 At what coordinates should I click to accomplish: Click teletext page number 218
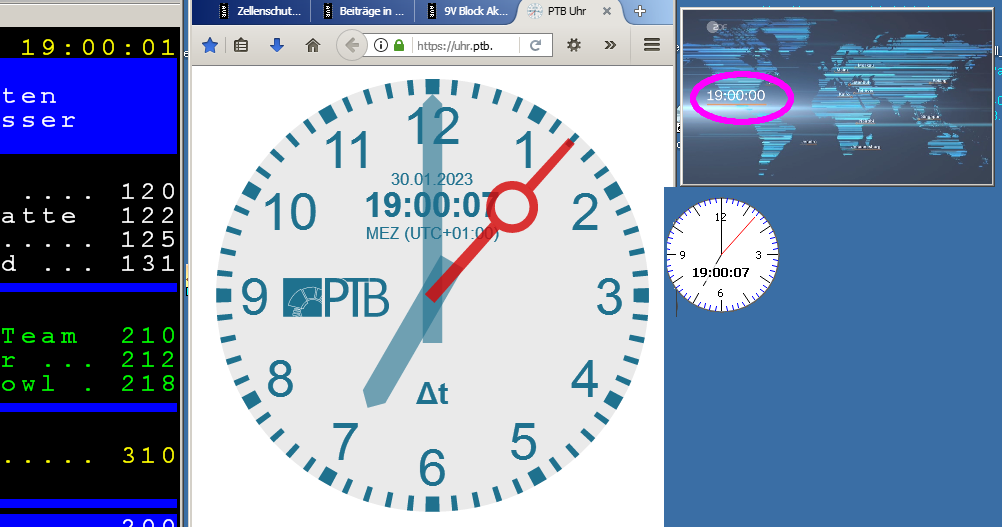(148, 383)
